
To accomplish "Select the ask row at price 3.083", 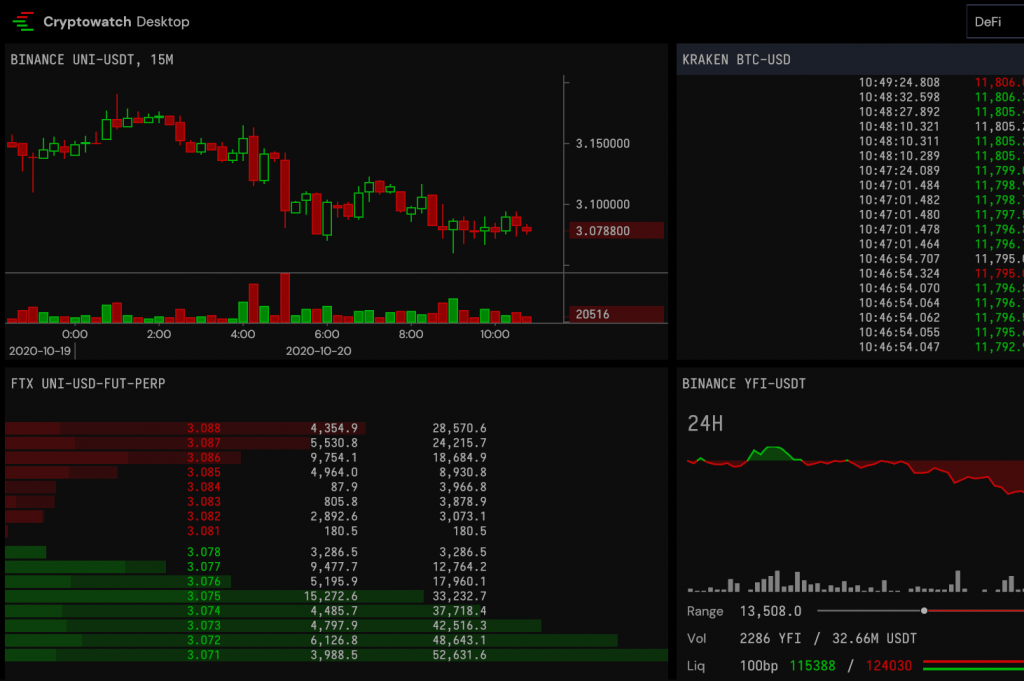I will point(336,501).
